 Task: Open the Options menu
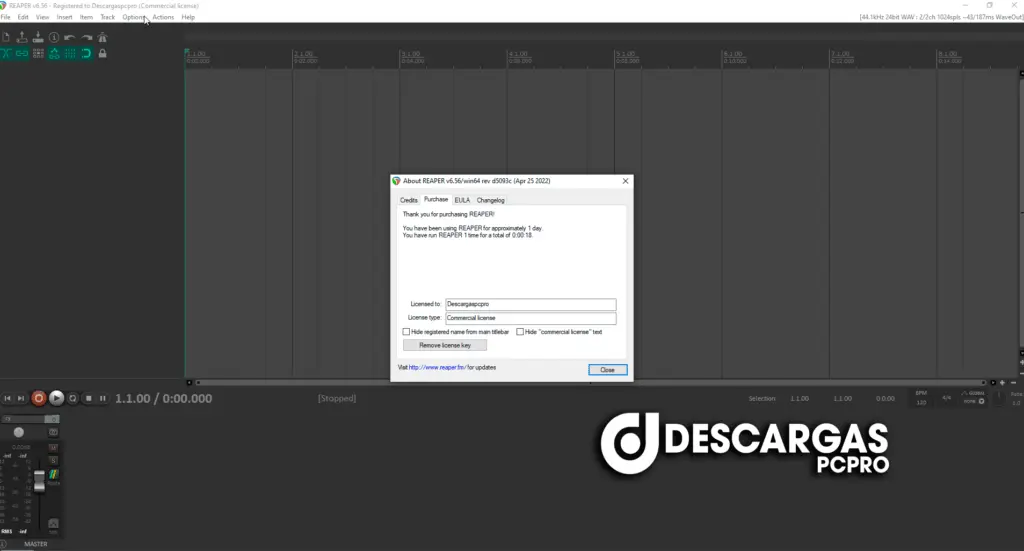(x=134, y=17)
